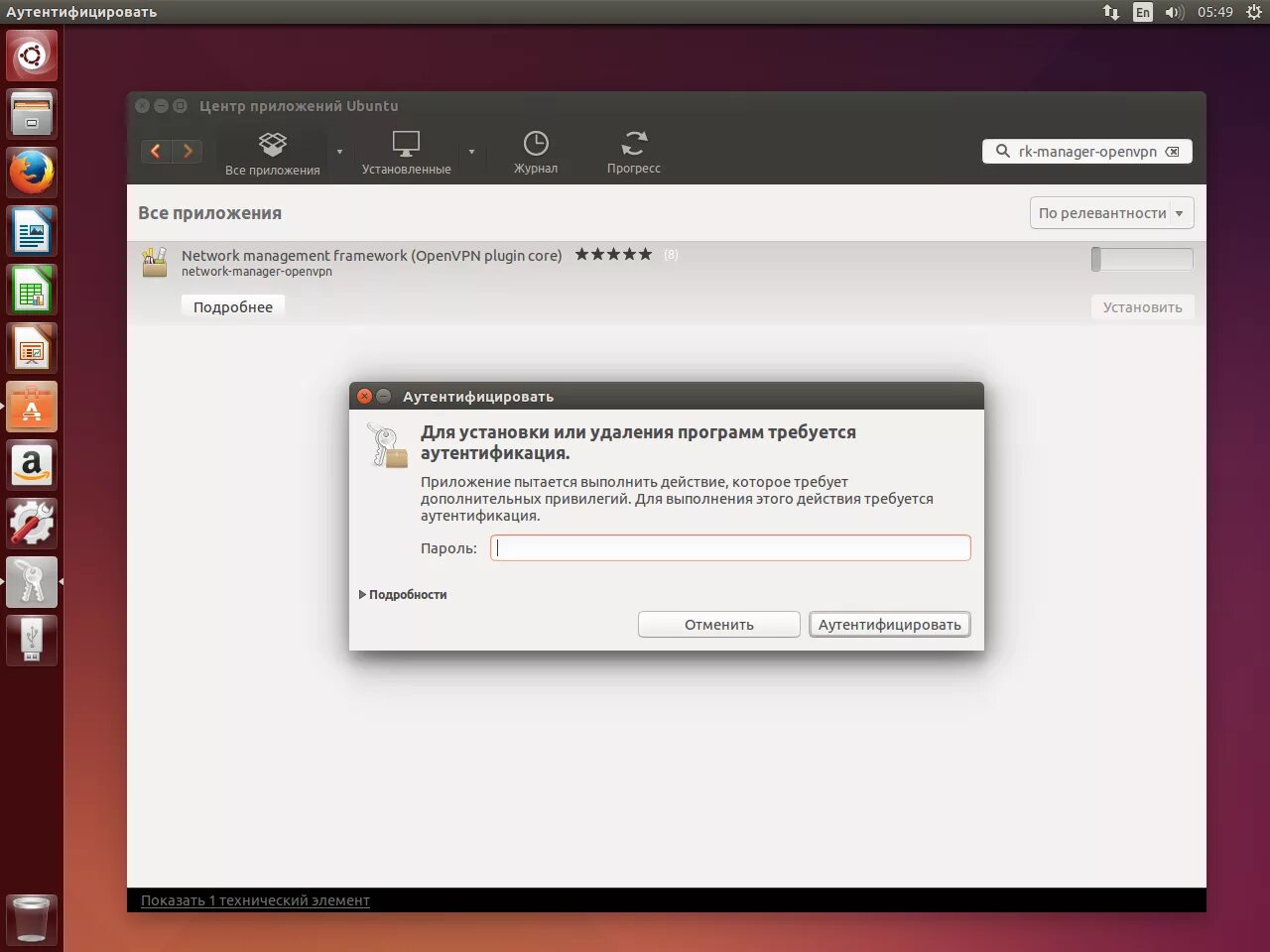Click the clock showing 05:49
1270x952 pixels.
point(1214,12)
